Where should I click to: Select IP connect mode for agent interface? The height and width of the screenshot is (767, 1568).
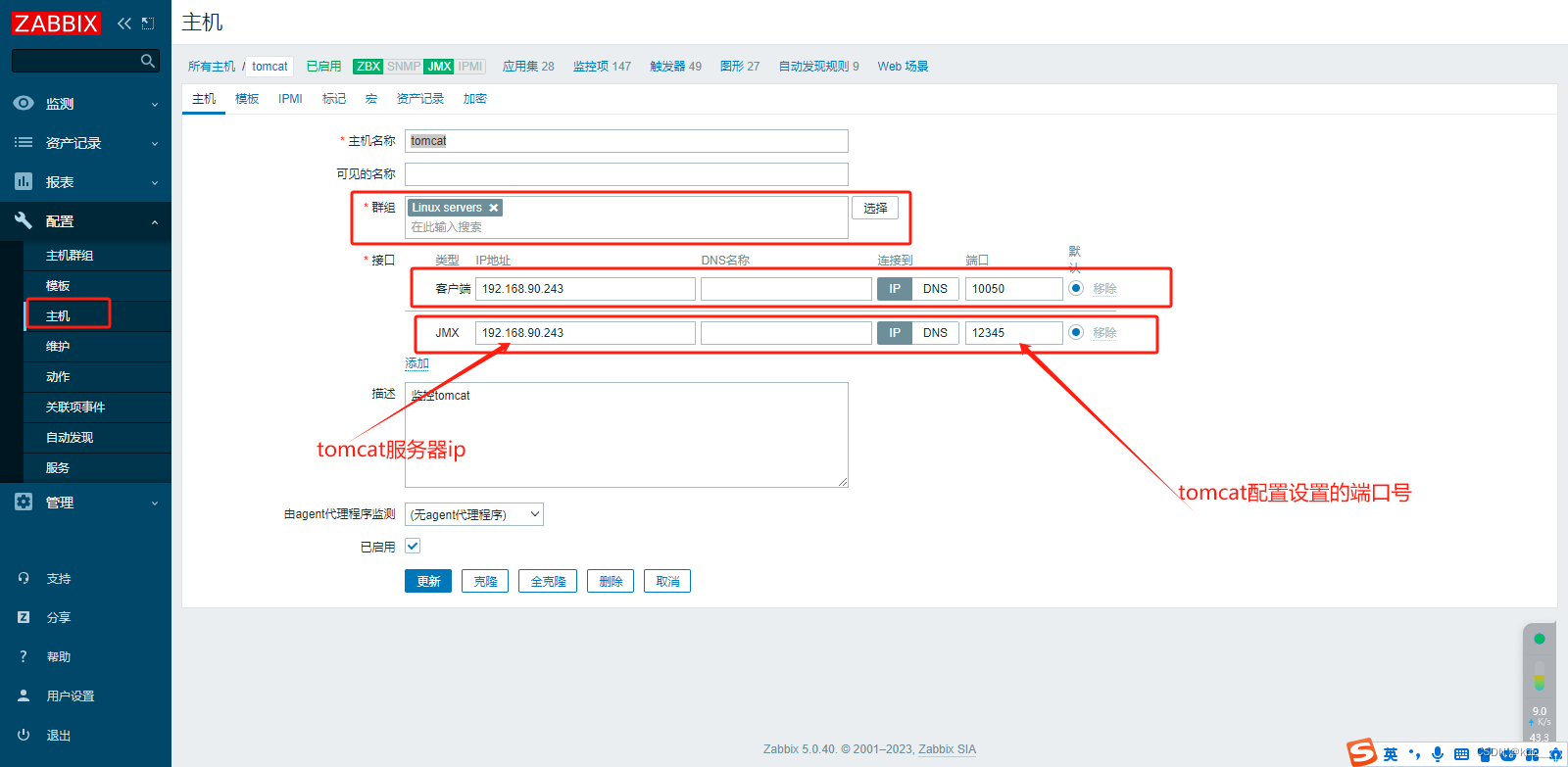coord(895,289)
